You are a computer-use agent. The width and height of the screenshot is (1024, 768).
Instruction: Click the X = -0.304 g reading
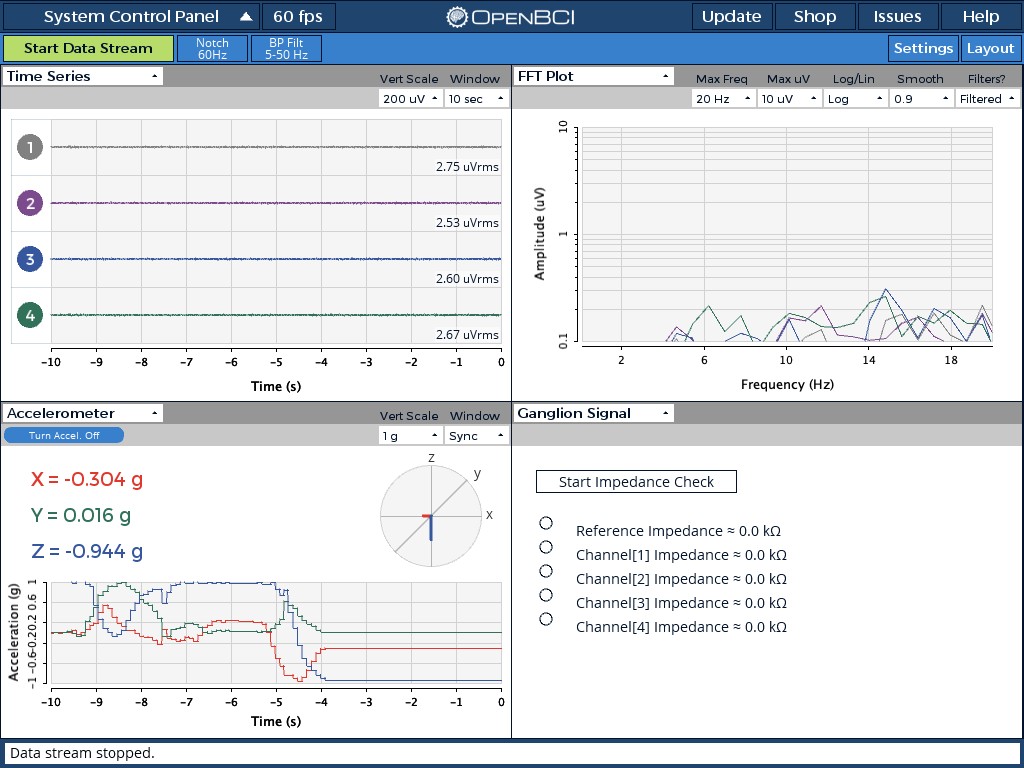87,479
